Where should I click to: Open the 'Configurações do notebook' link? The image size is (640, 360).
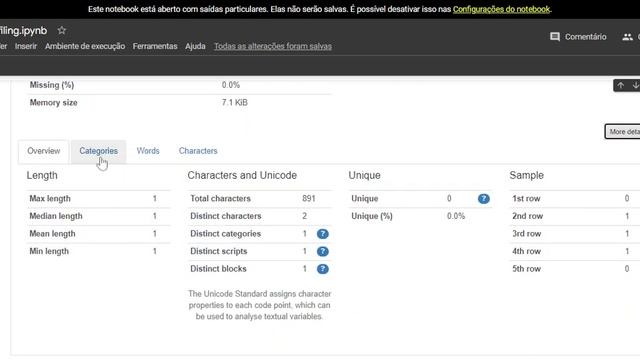click(x=501, y=9)
